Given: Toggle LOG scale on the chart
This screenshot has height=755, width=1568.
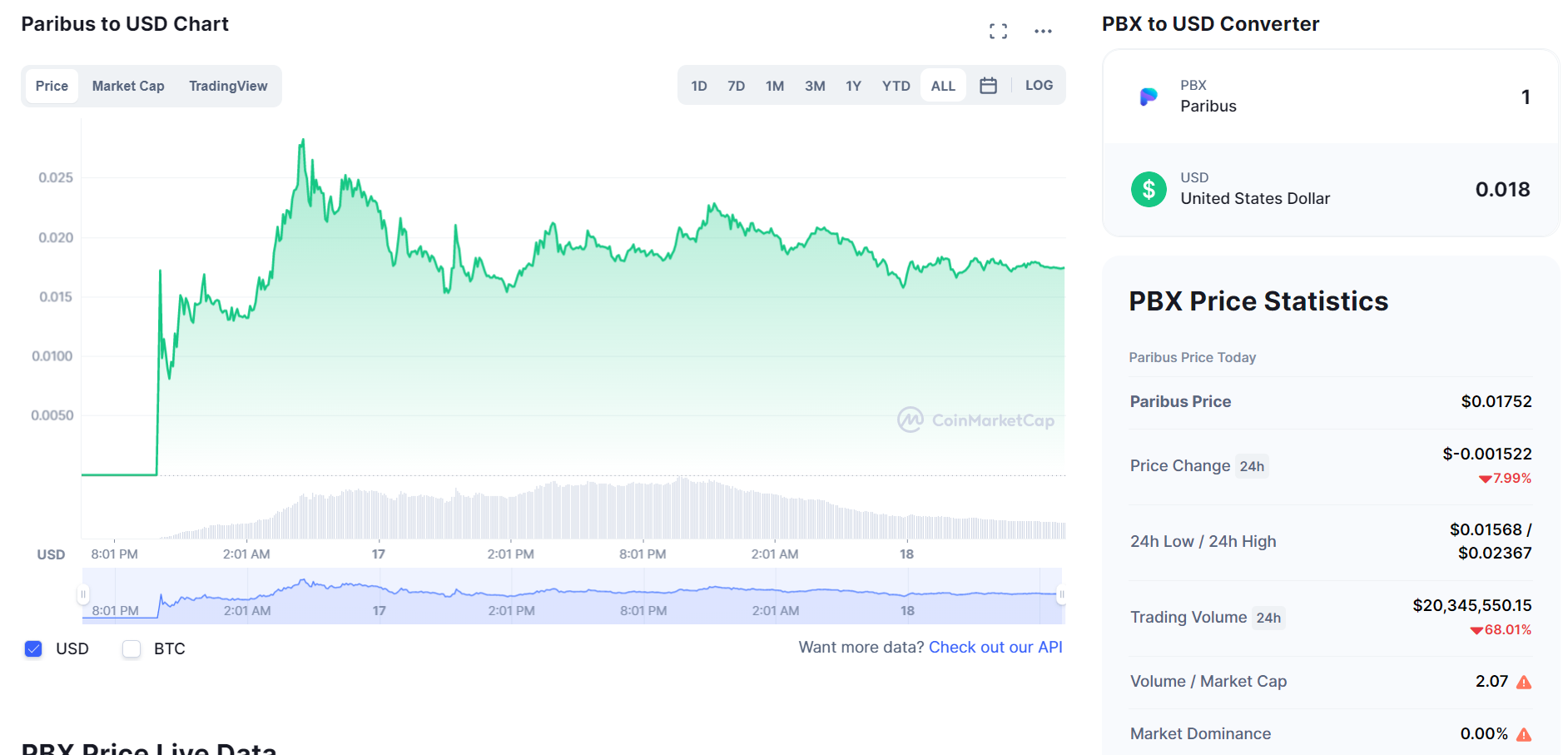Looking at the screenshot, I should coord(1039,86).
